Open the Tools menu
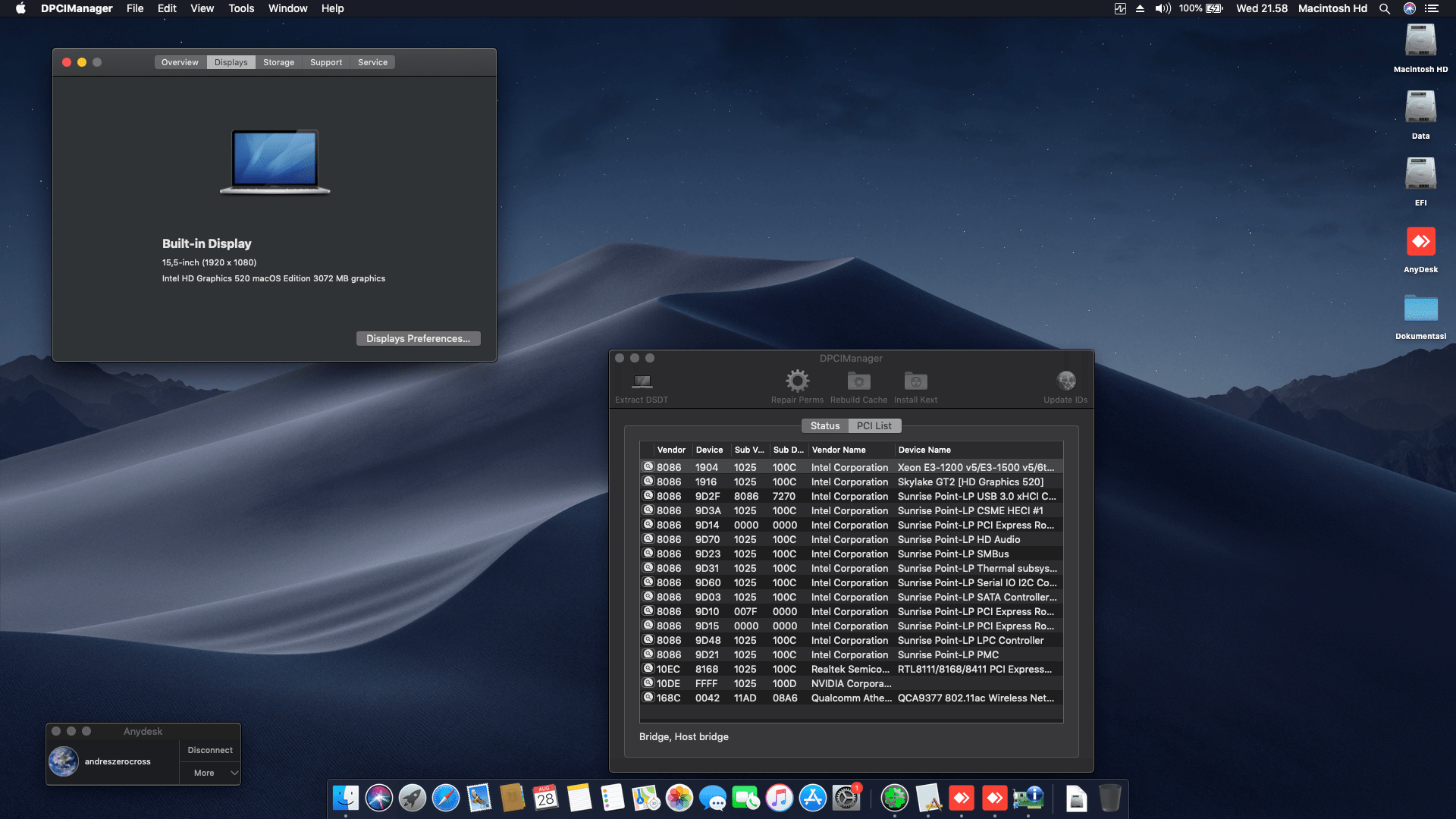 point(241,8)
